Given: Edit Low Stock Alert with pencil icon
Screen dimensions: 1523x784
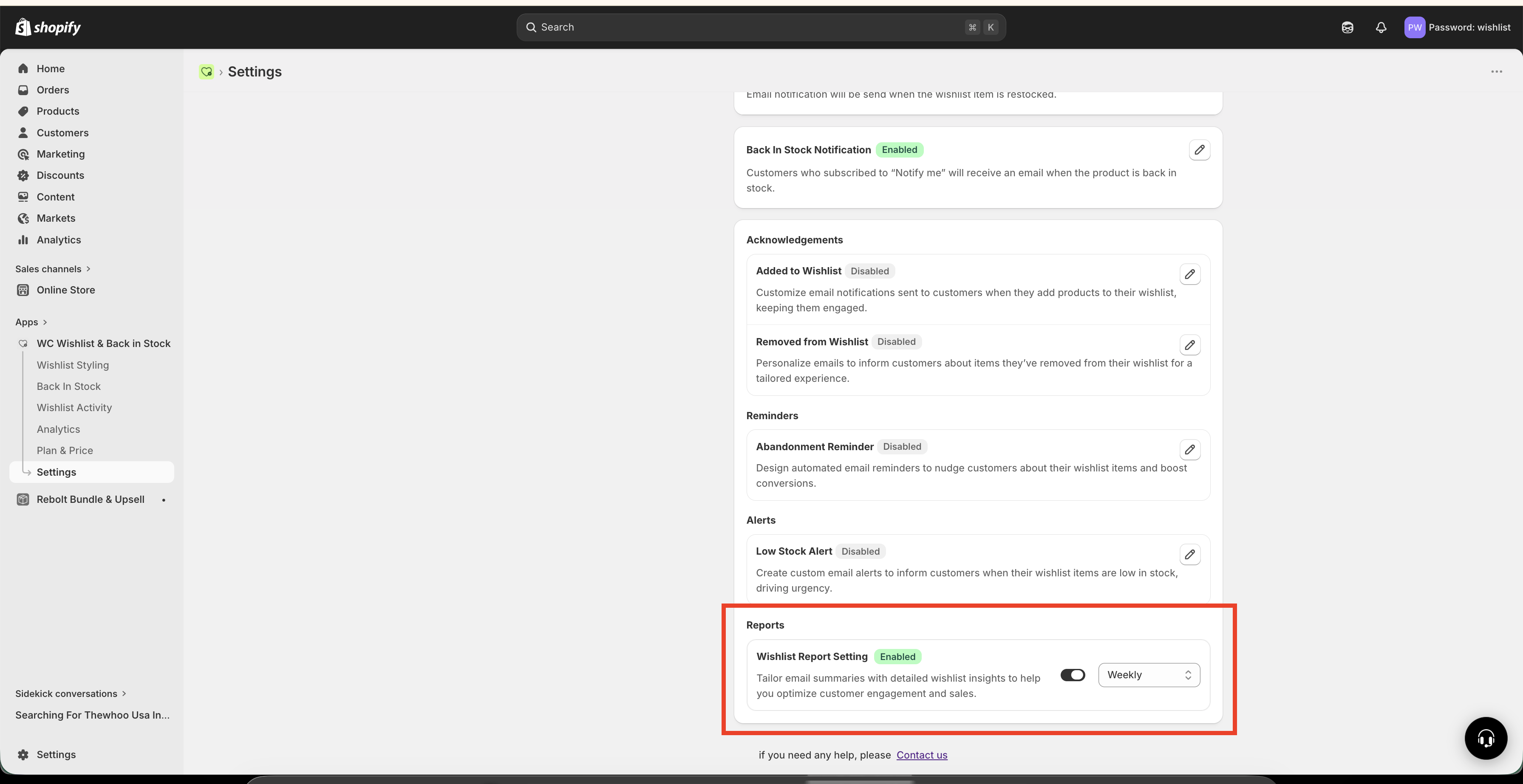Looking at the screenshot, I should (x=1189, y=555).
